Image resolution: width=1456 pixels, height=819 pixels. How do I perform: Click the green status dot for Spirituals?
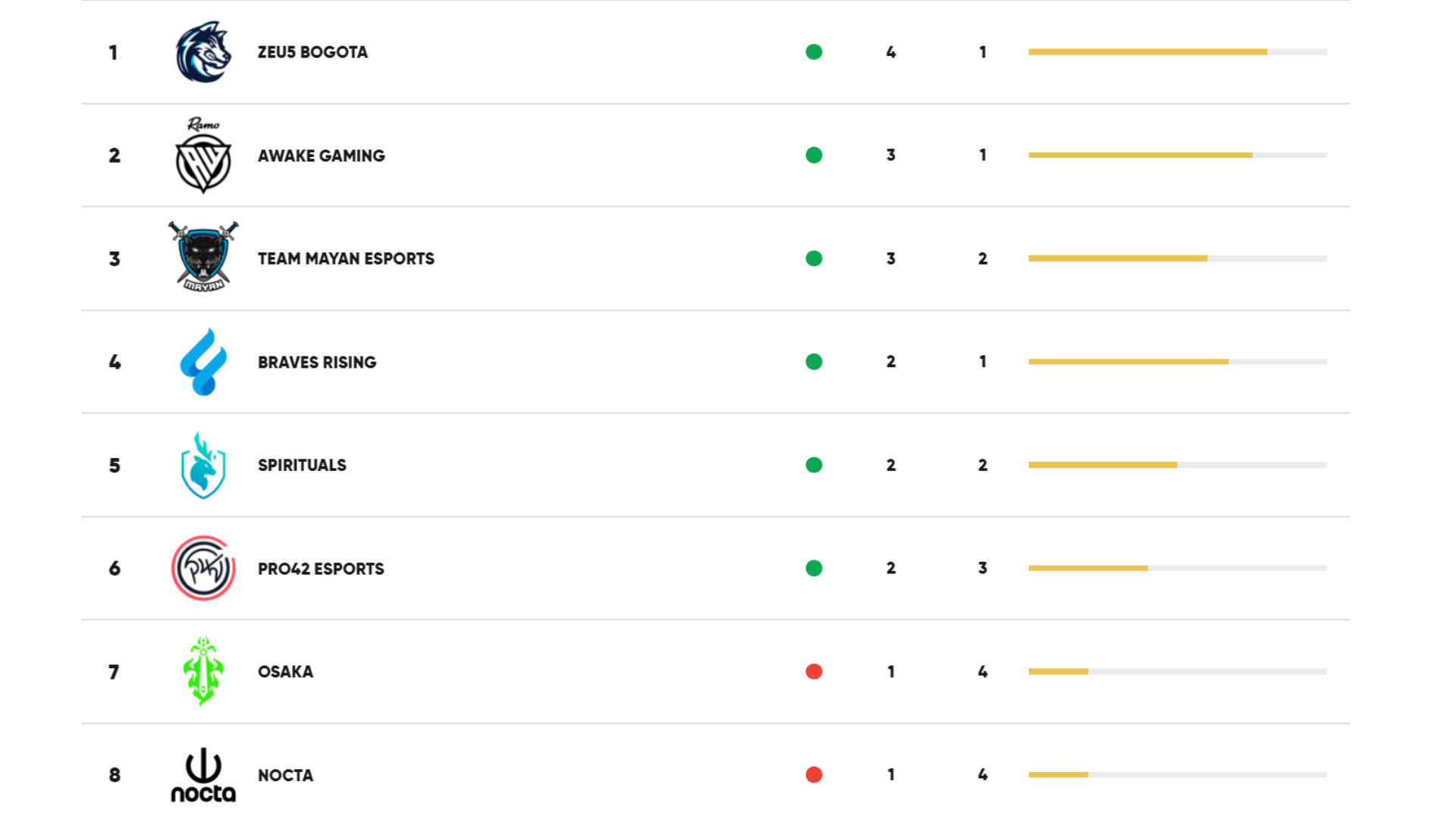814,465
